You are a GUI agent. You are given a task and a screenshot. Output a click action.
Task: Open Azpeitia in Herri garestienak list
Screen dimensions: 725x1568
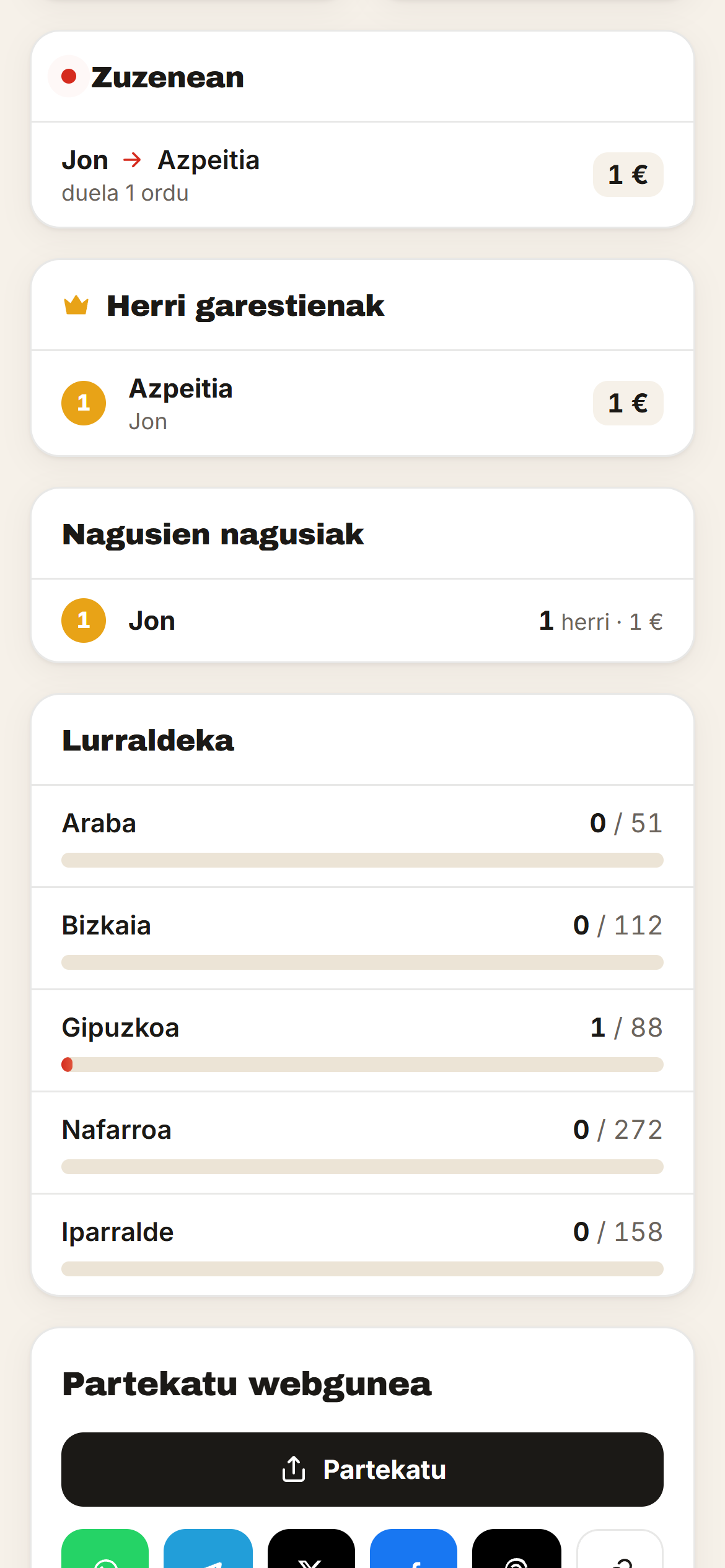click(362, 404)
